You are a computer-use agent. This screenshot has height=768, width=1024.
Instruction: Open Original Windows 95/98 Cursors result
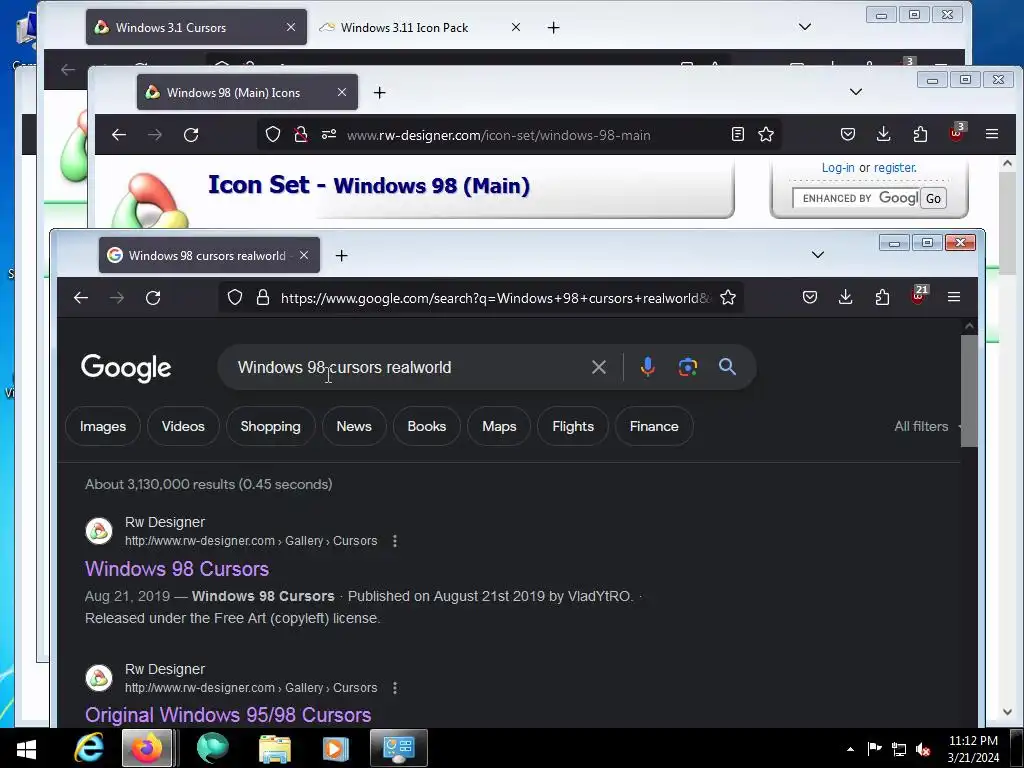228,715
